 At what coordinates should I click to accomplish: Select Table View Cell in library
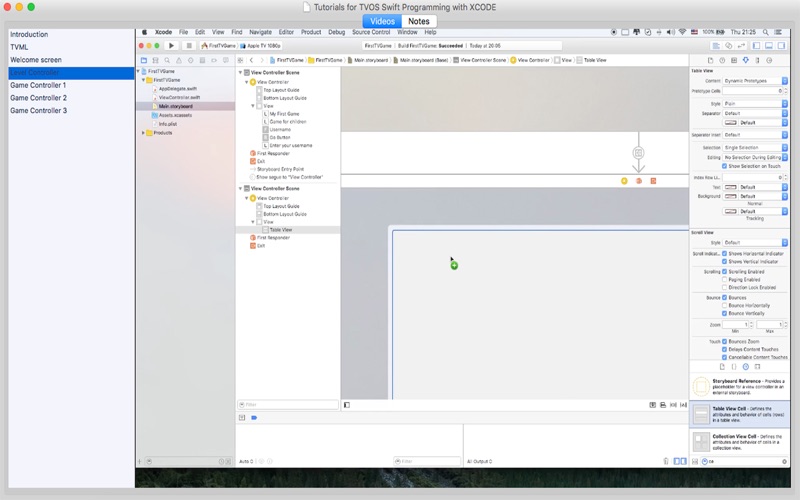740,414
